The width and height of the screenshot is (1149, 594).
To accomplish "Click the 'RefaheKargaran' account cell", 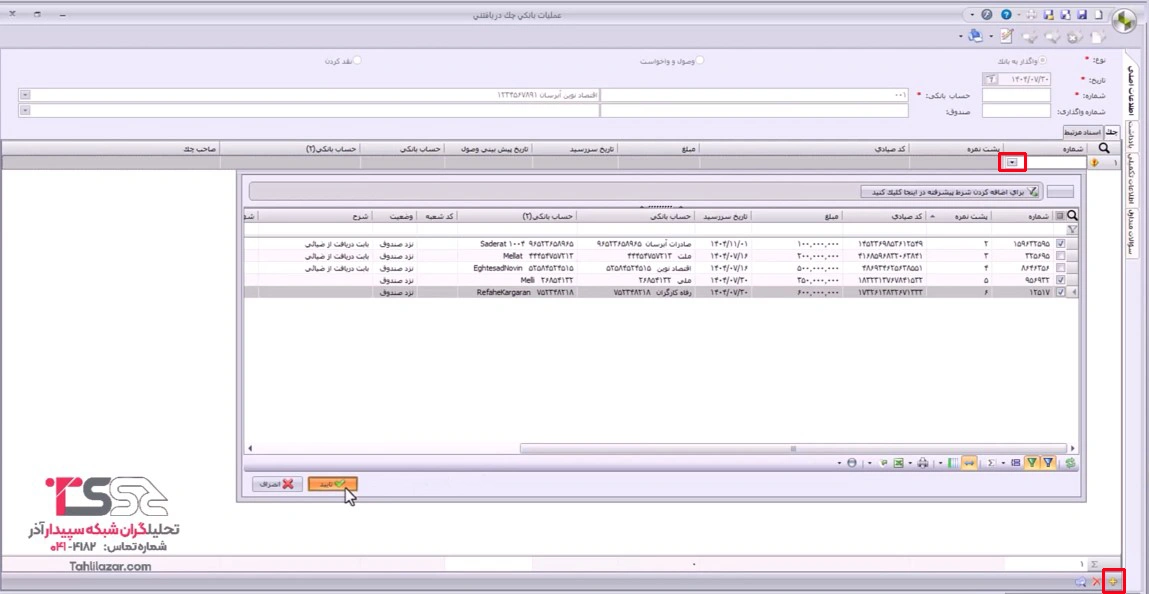I will [517, 292].
